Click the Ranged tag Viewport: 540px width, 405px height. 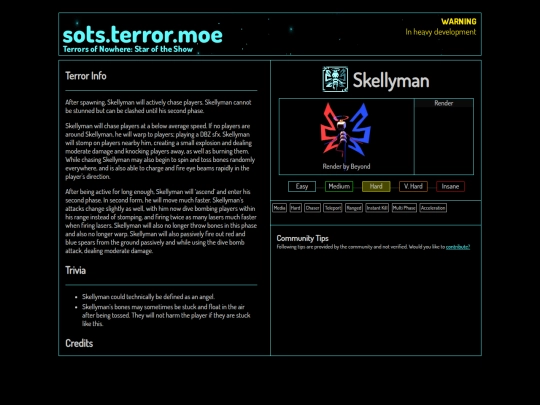[x=354, y=208]
